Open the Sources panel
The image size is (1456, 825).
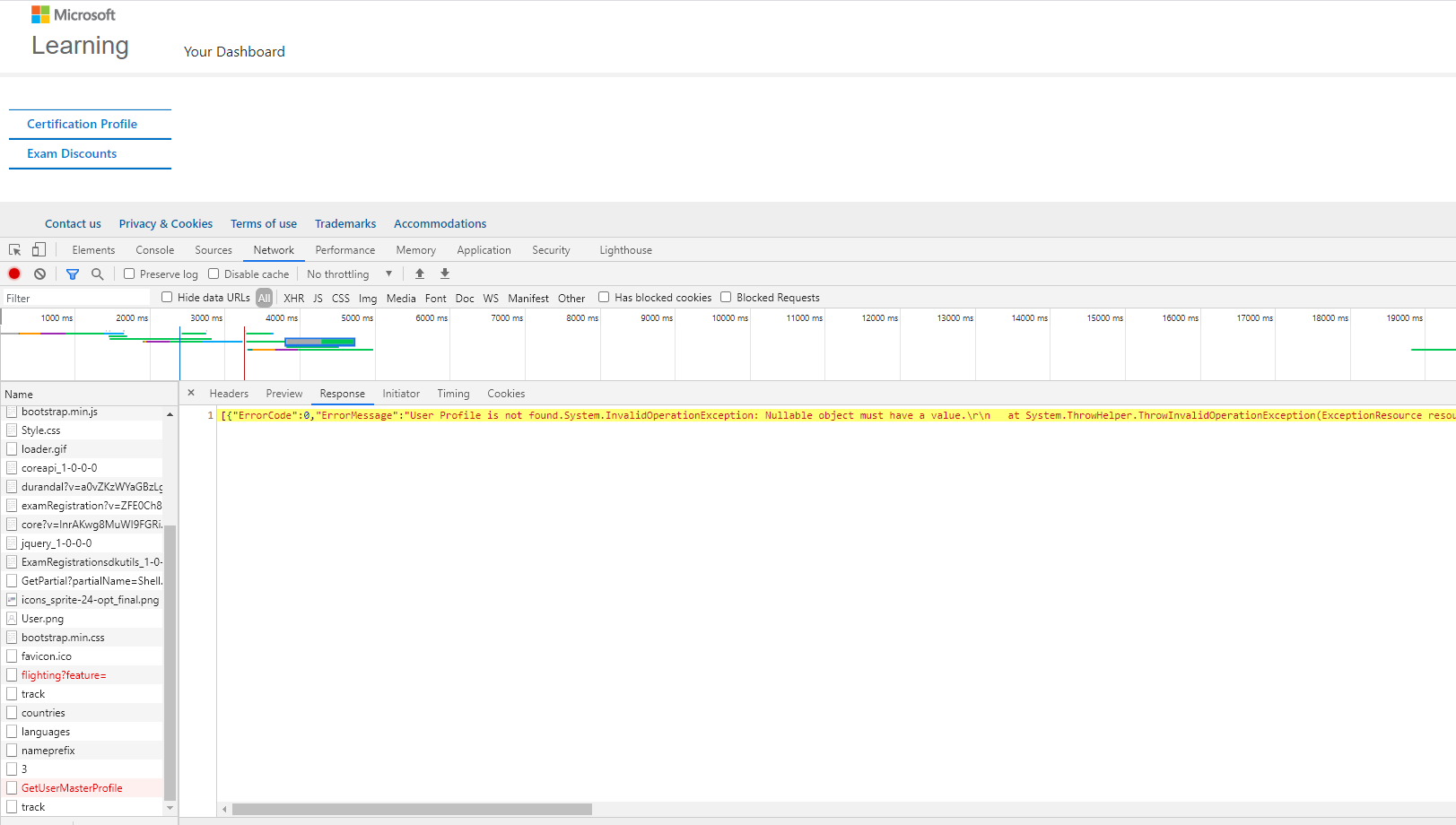tap(214, 250)
